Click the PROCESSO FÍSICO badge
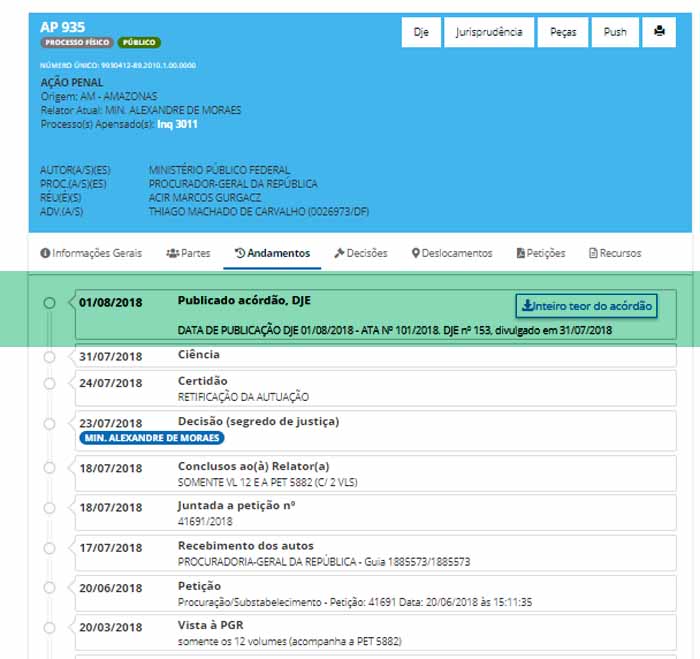Image resolution: width=700 pixels, height=659 pixels. tap(76, 43)
